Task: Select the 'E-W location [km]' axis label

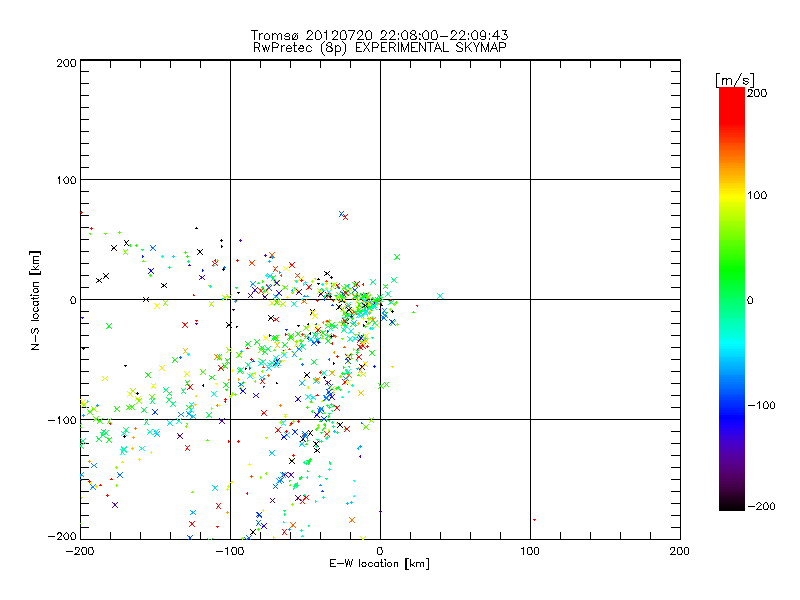Action: click(x=379, y=563)
